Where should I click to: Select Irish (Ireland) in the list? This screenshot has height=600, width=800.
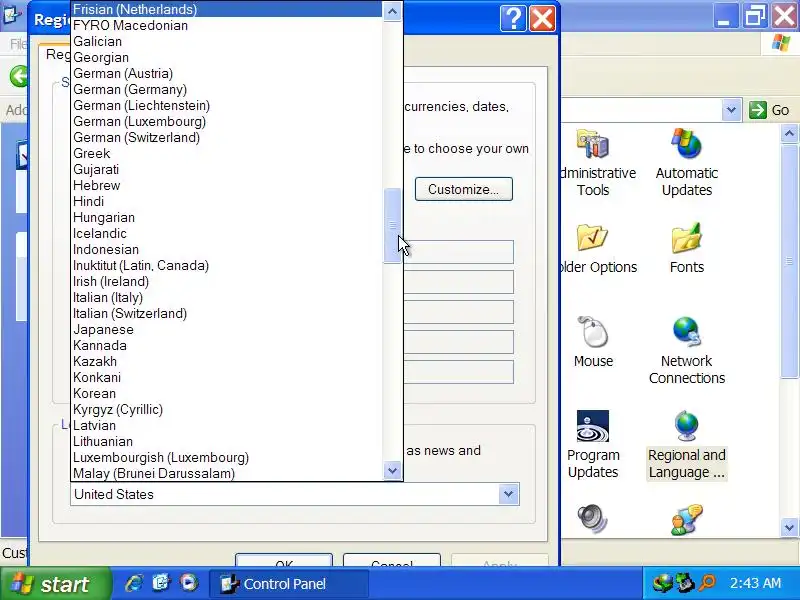click(227, 282)
